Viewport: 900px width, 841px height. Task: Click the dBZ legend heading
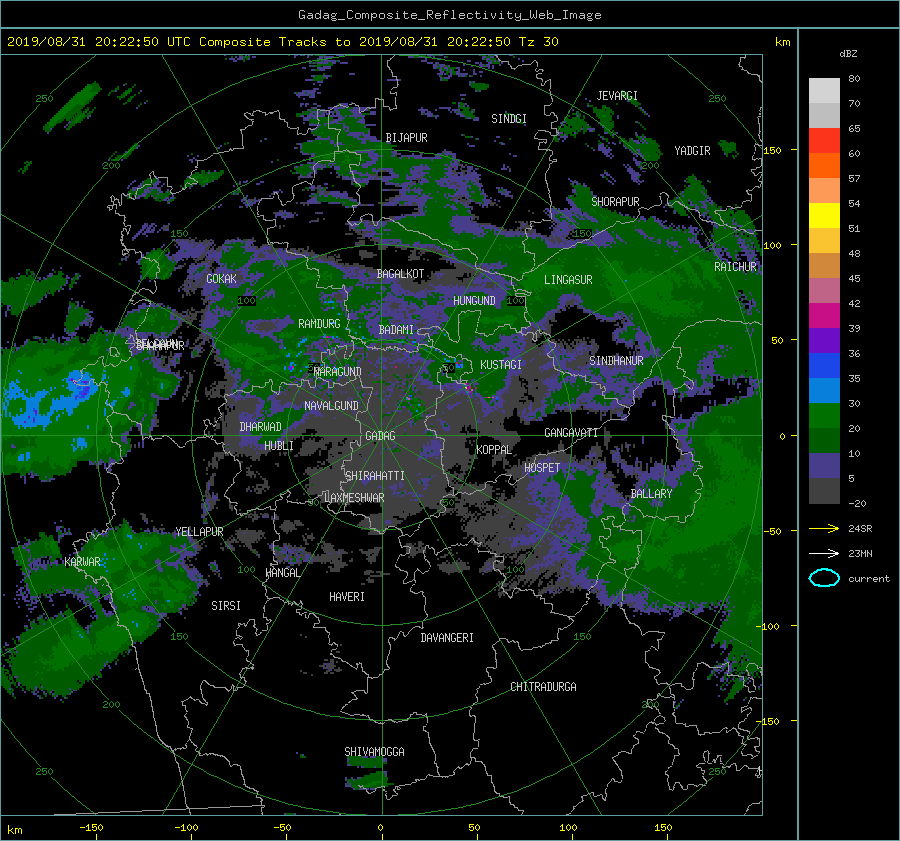(848, 53)
